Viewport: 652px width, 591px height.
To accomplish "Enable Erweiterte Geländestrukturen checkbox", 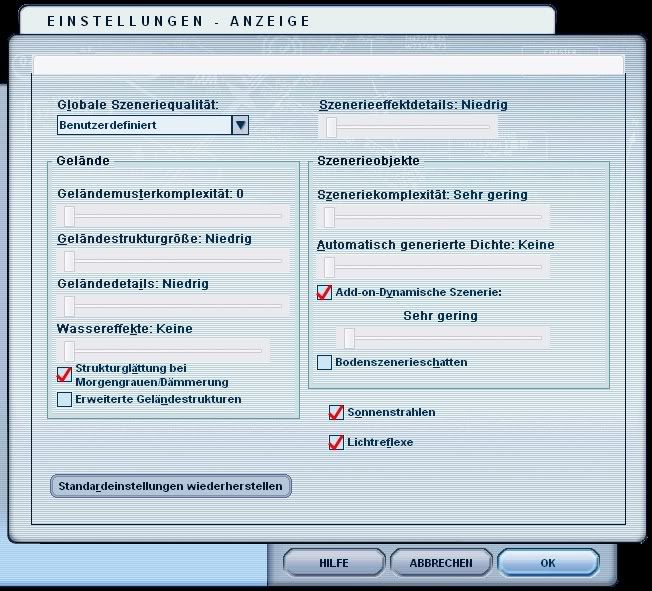I will click(x=65, y=400).
